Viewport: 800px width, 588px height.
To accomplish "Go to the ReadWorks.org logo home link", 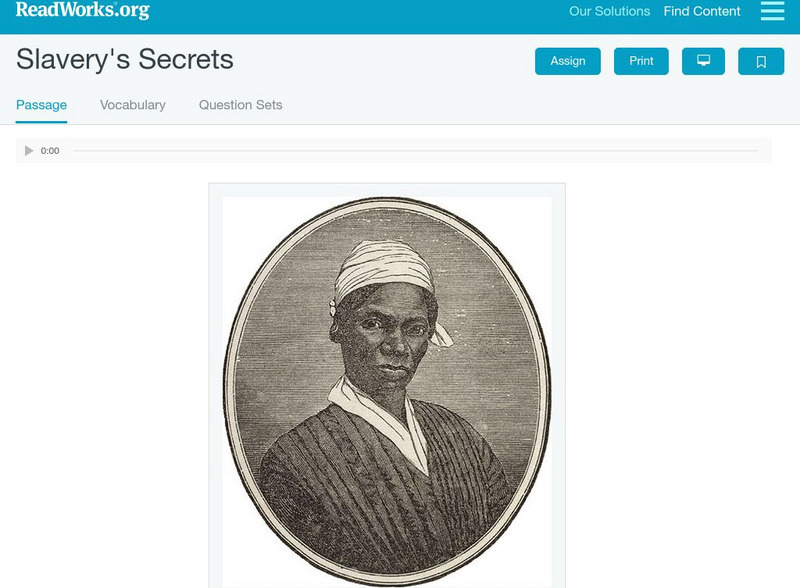I will click(x=83, y=10).
